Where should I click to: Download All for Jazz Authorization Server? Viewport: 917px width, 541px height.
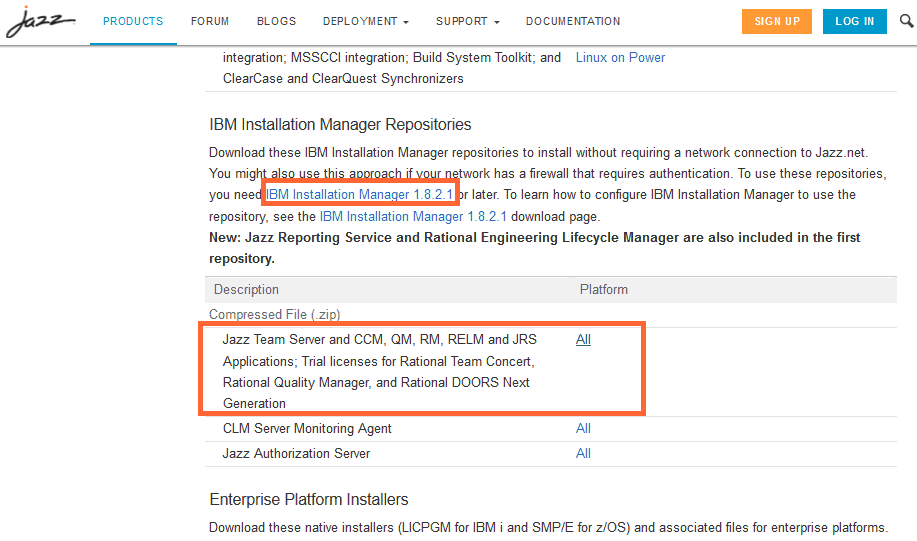point(583,453)
